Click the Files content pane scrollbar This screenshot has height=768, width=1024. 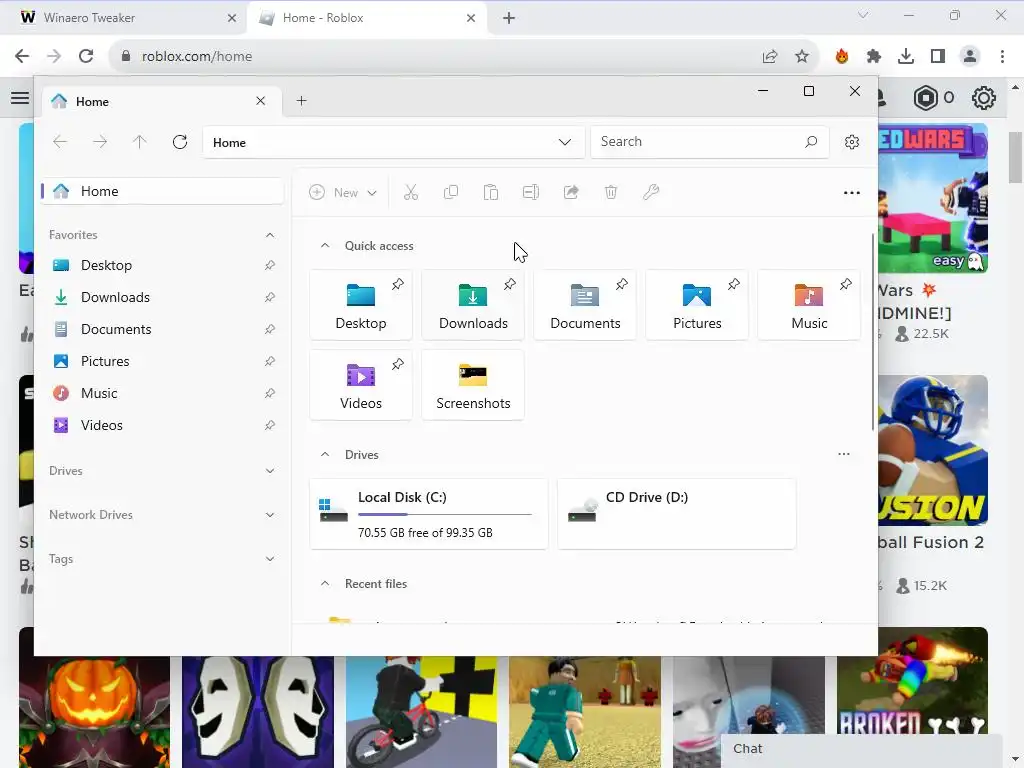click(872, 332)
